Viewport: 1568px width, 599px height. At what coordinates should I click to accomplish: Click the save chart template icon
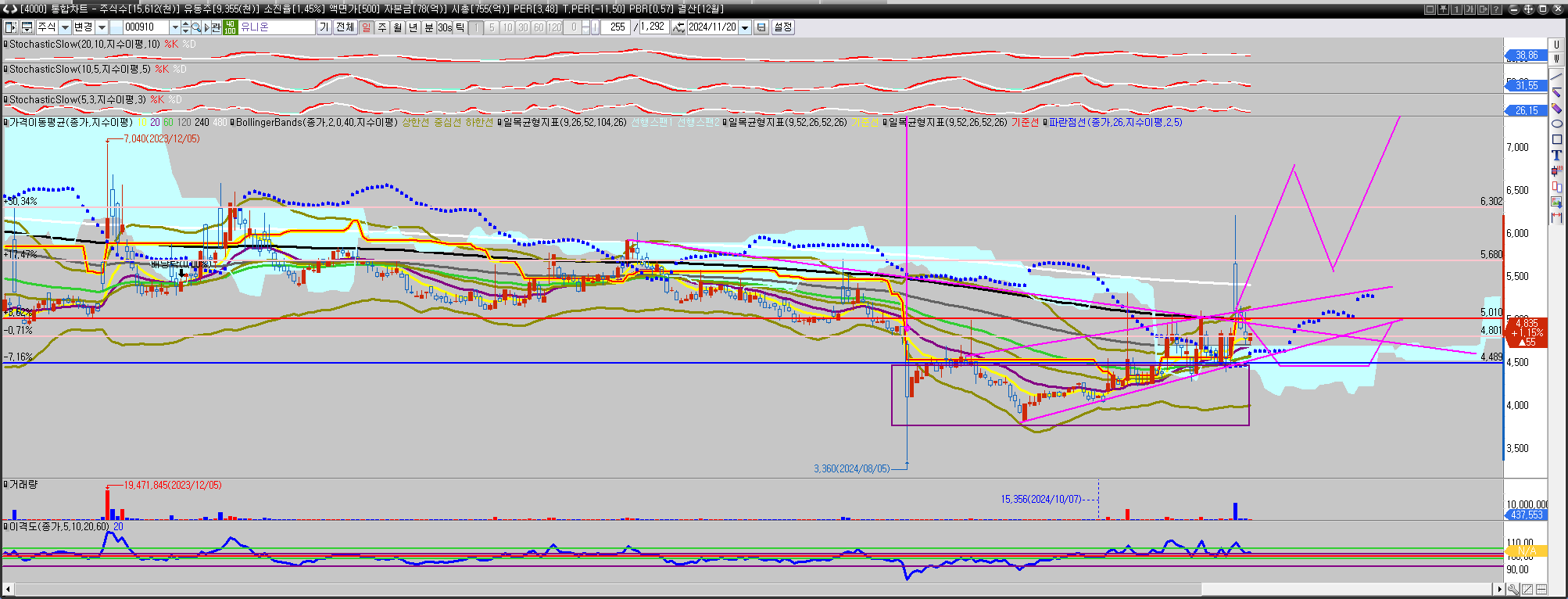tap(27, 27)
